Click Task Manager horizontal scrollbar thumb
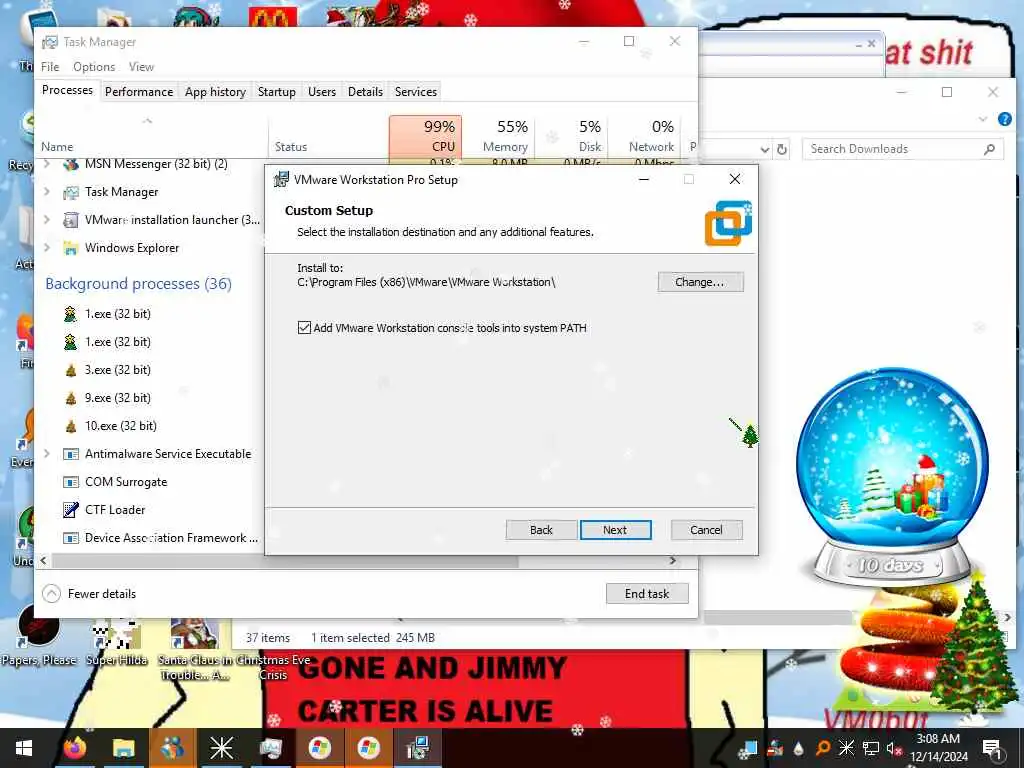 285,561
